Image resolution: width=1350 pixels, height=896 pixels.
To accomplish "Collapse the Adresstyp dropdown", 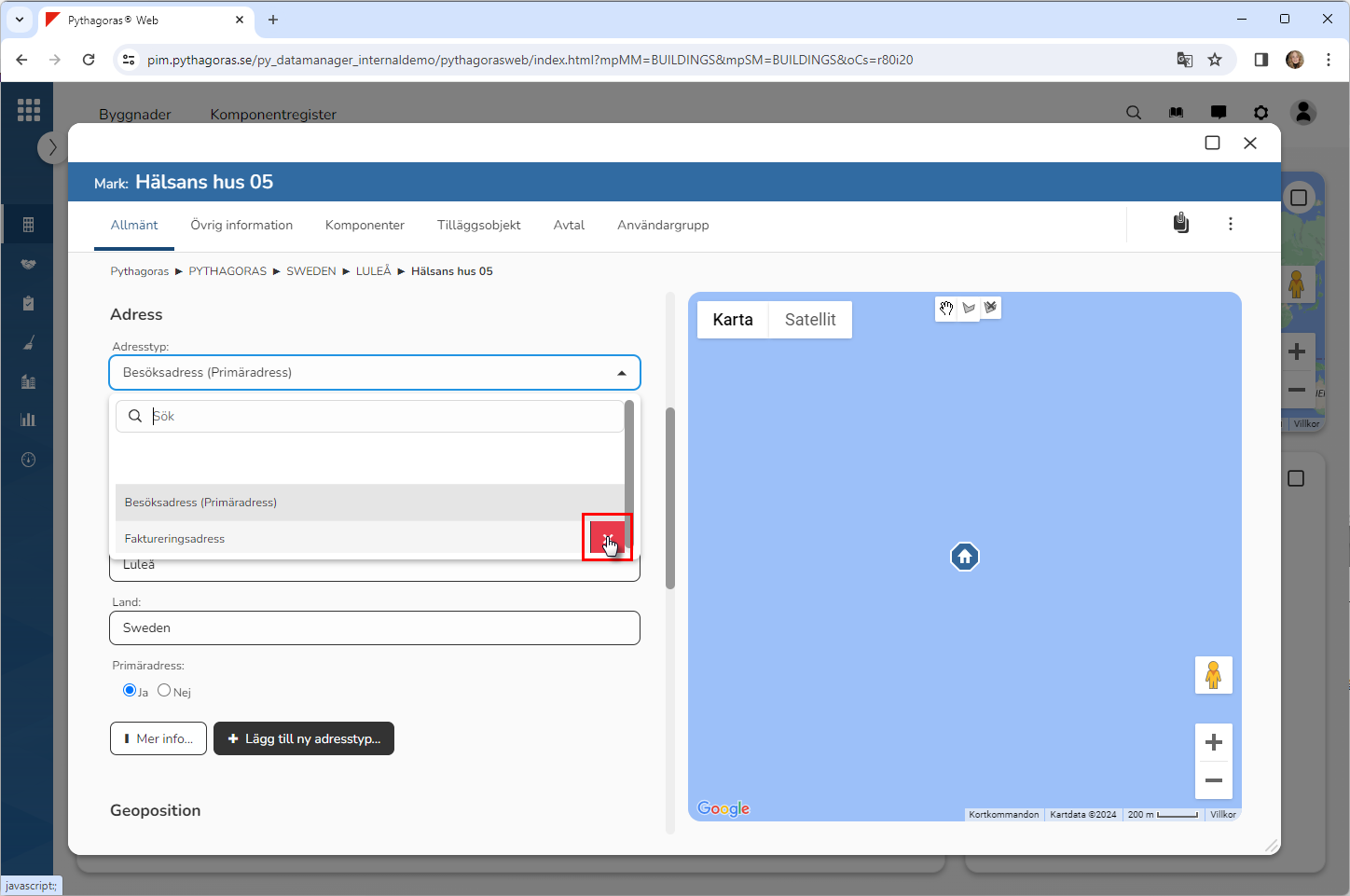I will [622, 373].
